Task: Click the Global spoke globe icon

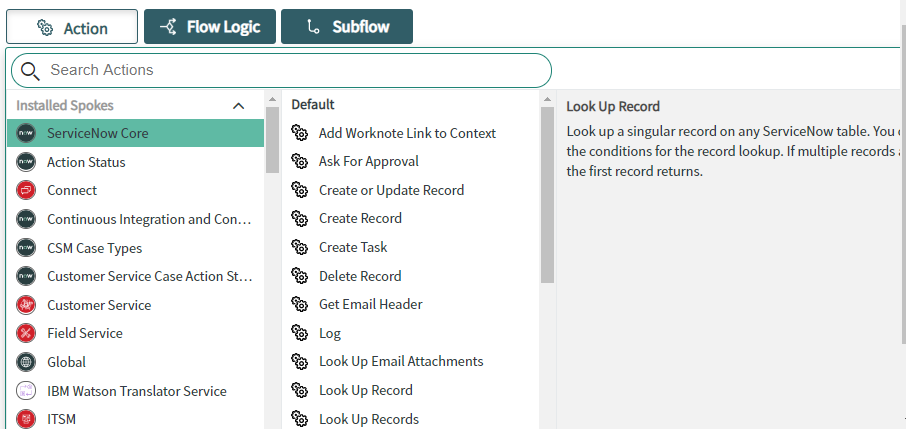Action: (26, 362)
